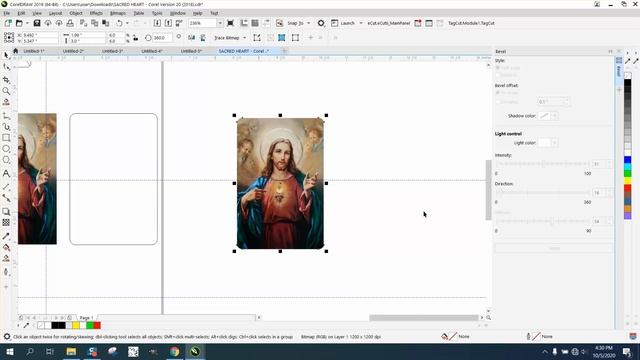Expand the Snap To dropdown
Viewport: 640px width, 360px height.
tap(309, 23)
